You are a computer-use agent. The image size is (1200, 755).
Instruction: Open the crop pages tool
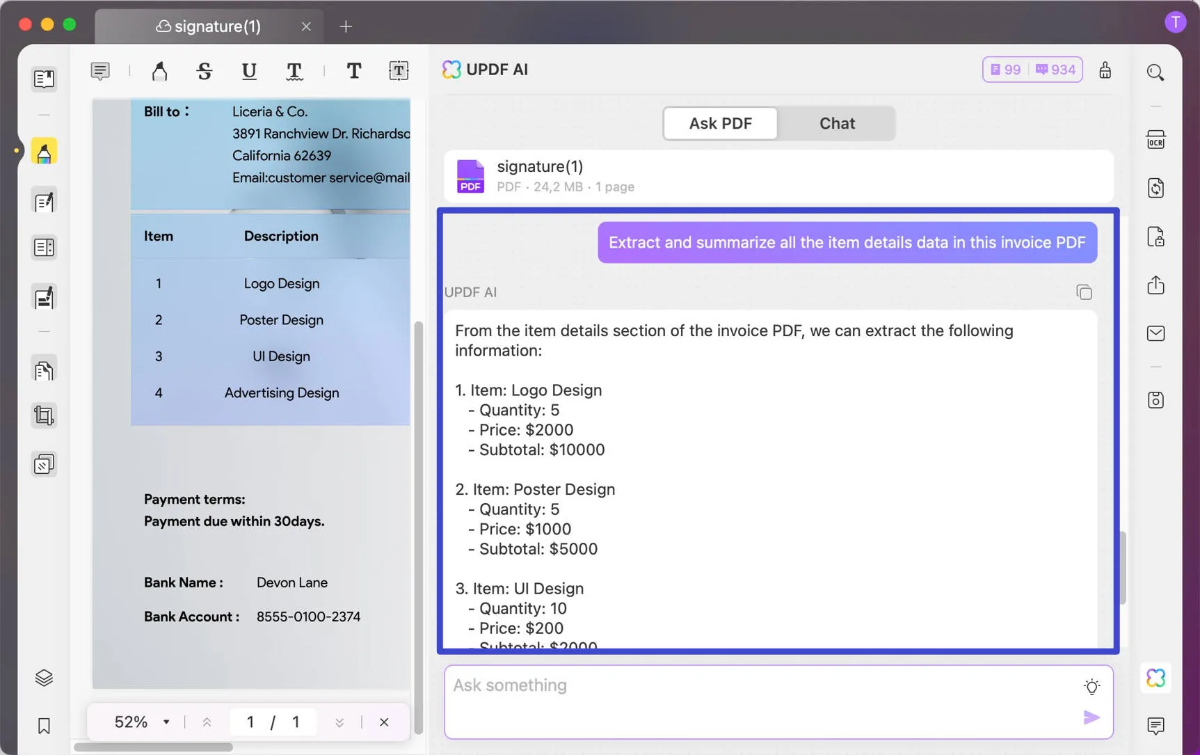coord(44,416)
